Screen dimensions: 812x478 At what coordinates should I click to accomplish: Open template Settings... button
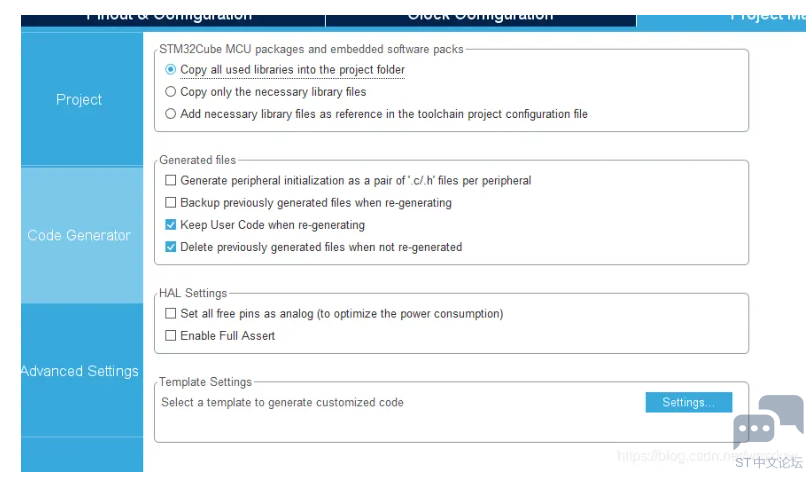pos(689,402)
